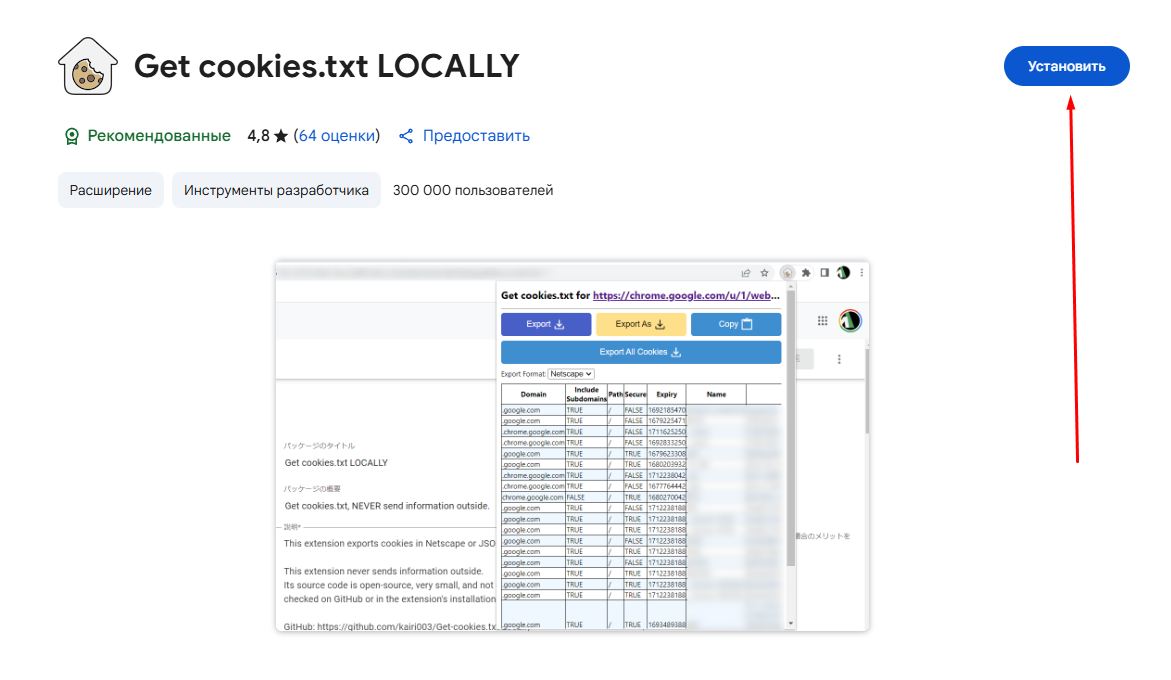Image resolution: width=1171 pixels, height=680 pixels.
Task: Click the cookie house extension logo
Action: coord(88,67)
